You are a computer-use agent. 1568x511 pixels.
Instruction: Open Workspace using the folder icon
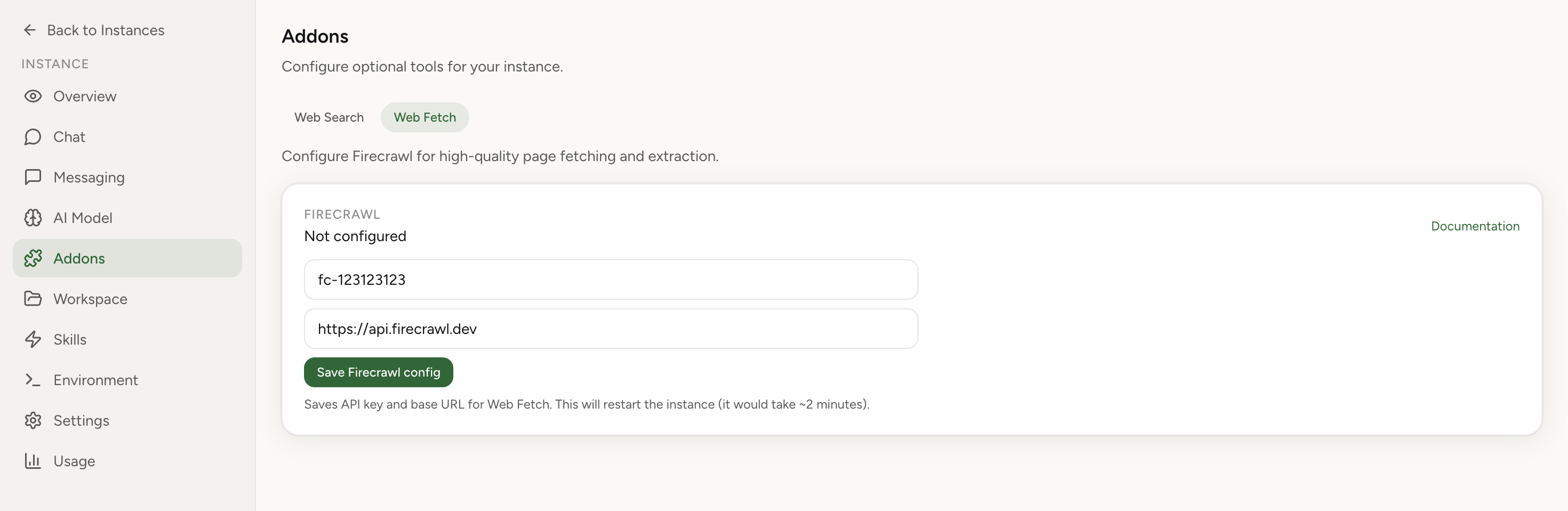point(33,298)
